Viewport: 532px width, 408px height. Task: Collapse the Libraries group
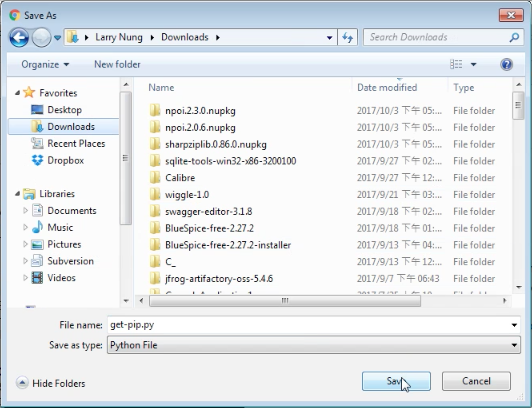coord(17,194)
